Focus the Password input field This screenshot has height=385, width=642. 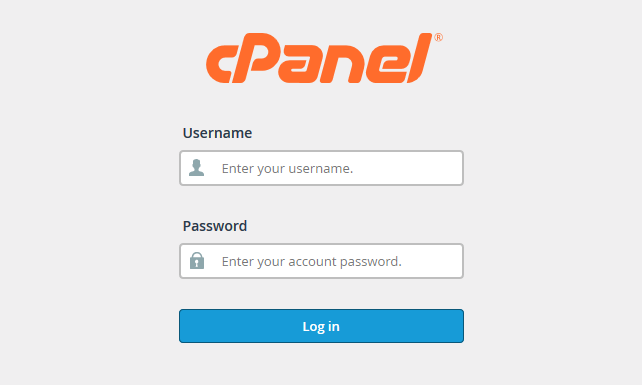click(321, 261)
